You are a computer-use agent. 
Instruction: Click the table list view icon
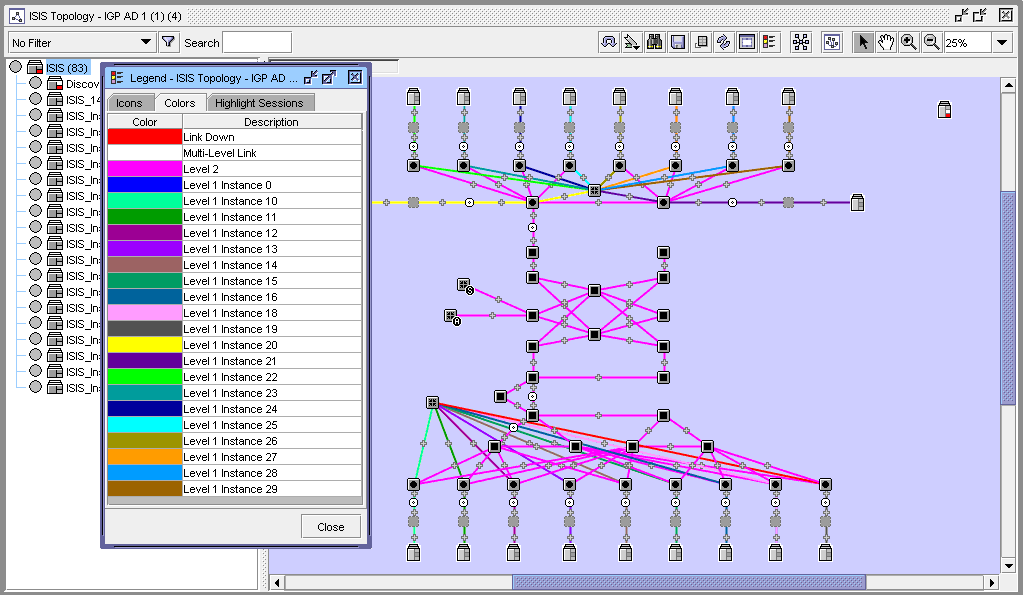[x=701, y=42]
